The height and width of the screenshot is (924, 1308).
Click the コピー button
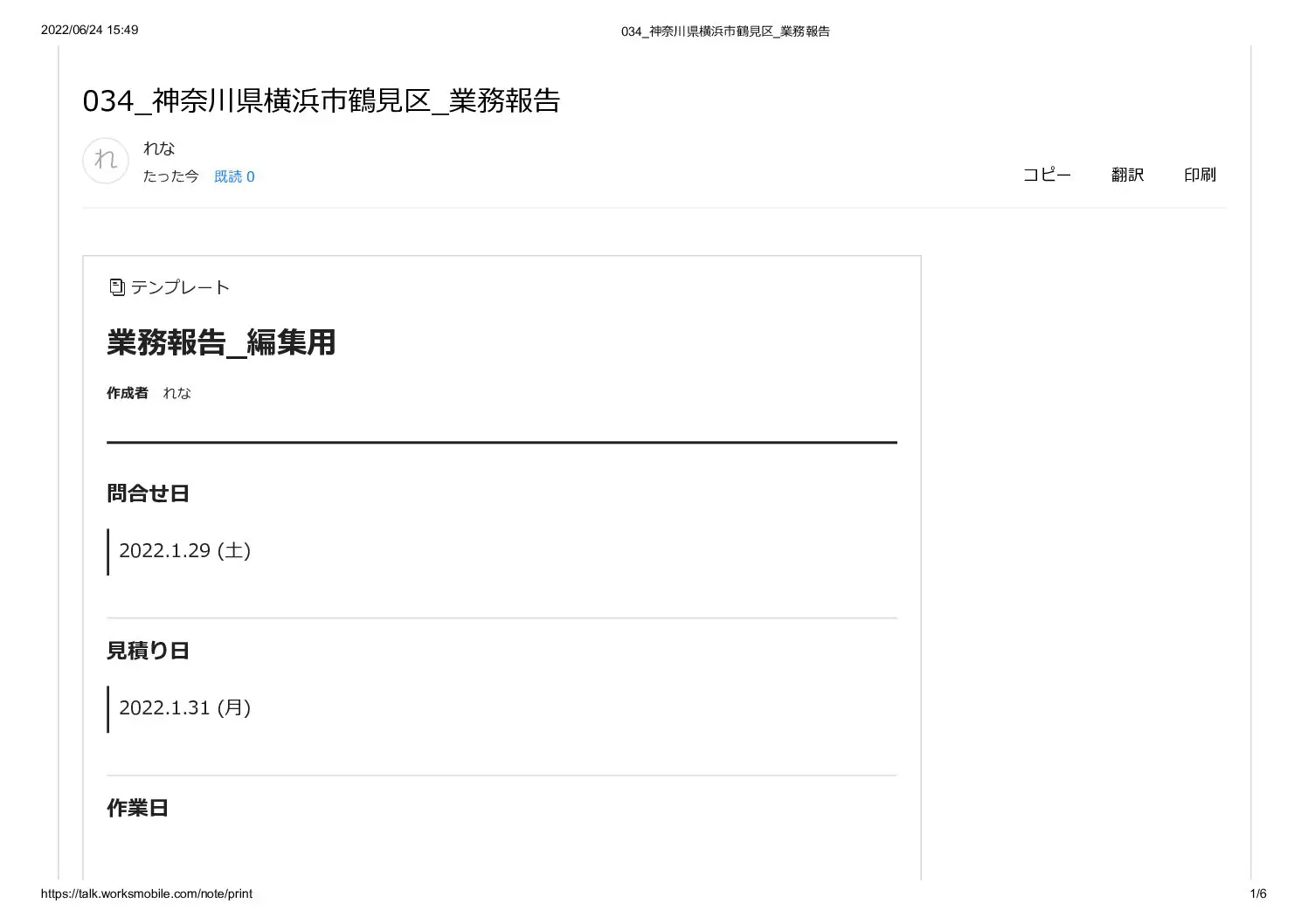[x=1047, y=175]
